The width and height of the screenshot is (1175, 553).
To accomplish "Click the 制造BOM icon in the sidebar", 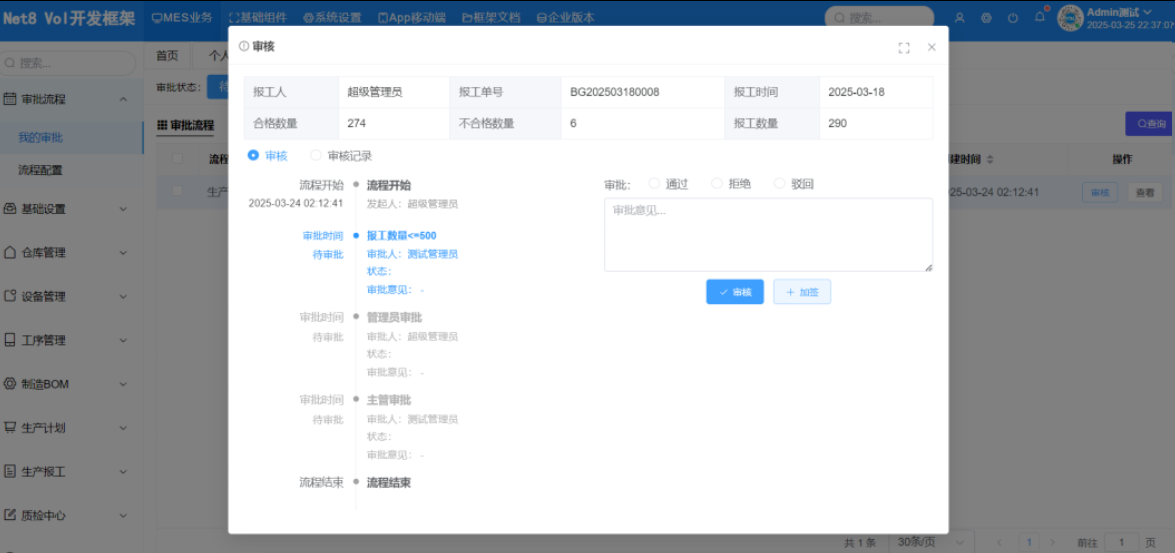I will click(10, 384).
